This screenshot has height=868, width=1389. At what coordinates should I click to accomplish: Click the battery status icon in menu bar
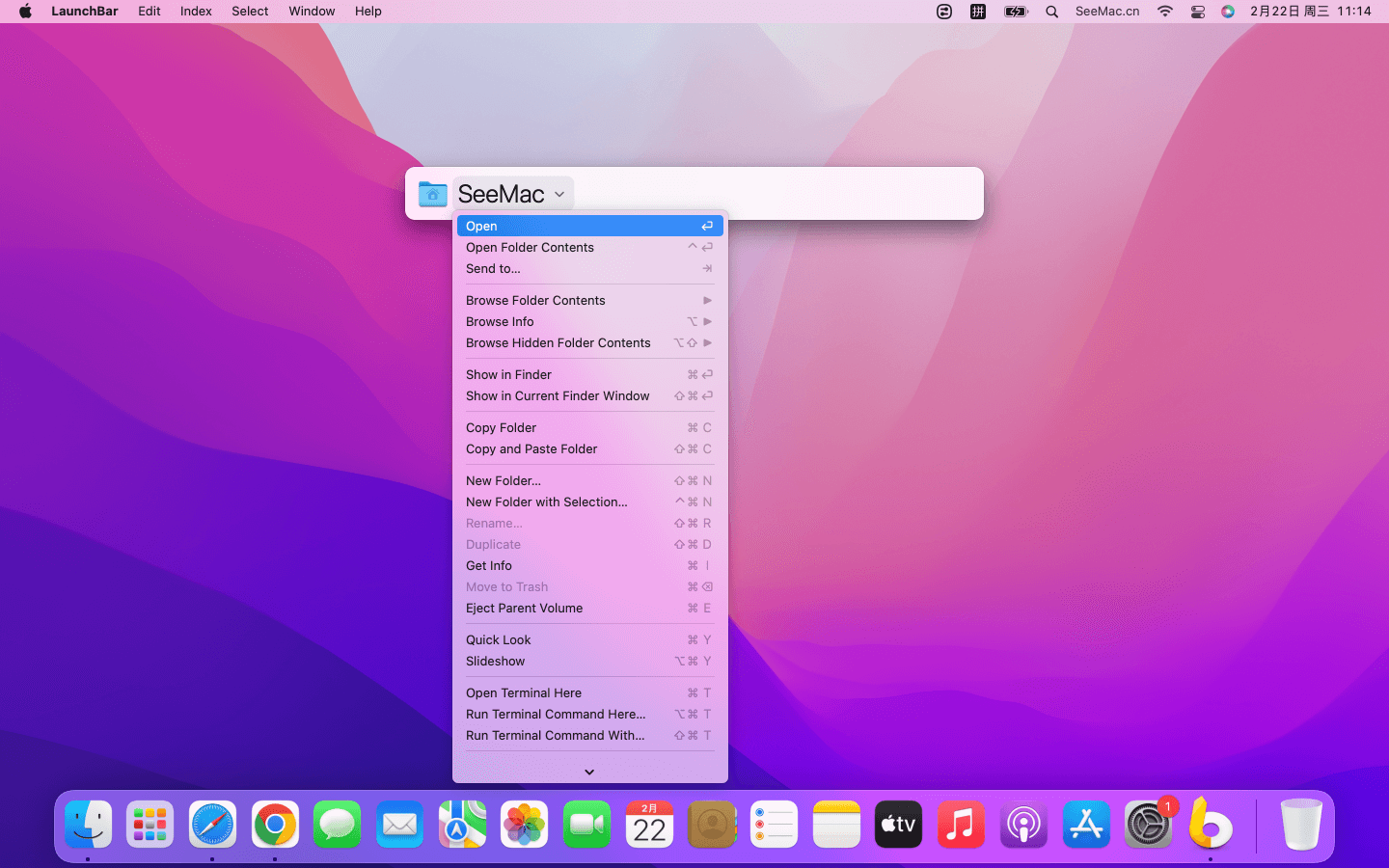click(x=1016, y=12)
